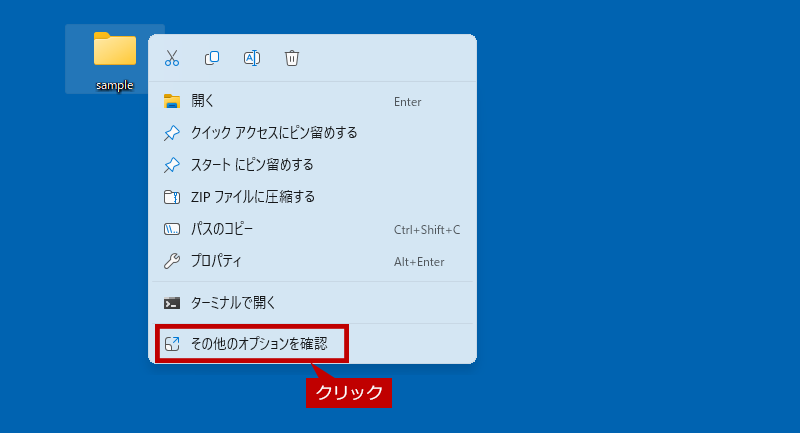Click その他のオプションを確認
This screenshot has height=433, width=800.
coord(312,344)
